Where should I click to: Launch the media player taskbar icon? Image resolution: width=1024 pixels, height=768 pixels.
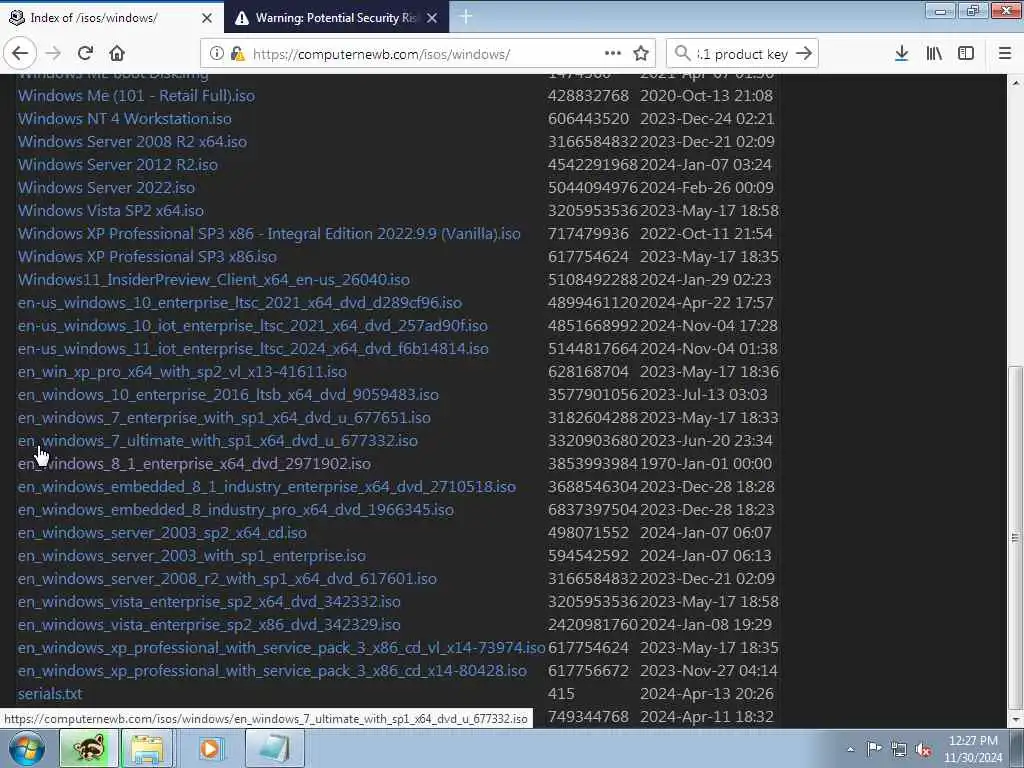tap(210, 748)
